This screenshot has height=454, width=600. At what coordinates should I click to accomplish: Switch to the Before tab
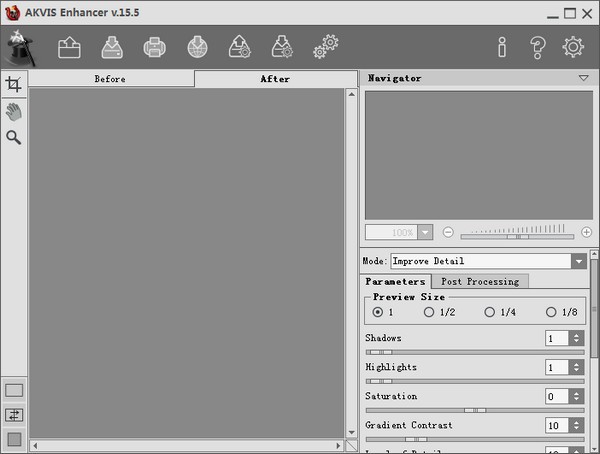pos(111,79)
